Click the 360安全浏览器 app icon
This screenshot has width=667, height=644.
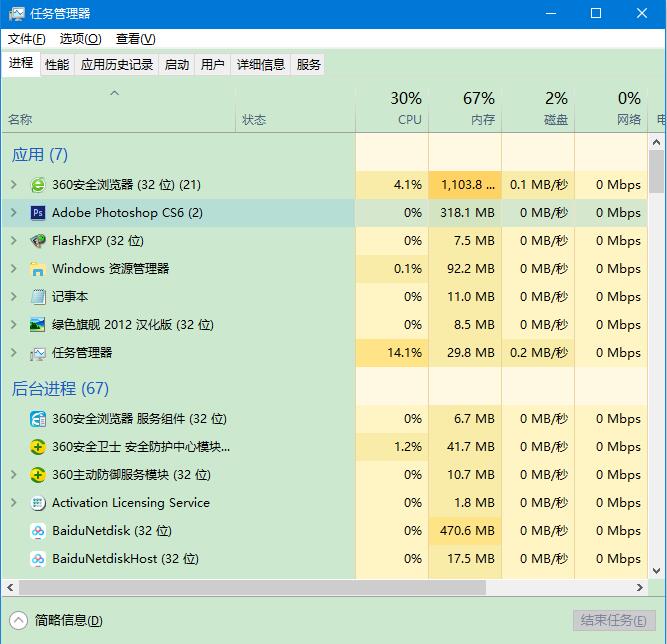[x=38, y=185]
